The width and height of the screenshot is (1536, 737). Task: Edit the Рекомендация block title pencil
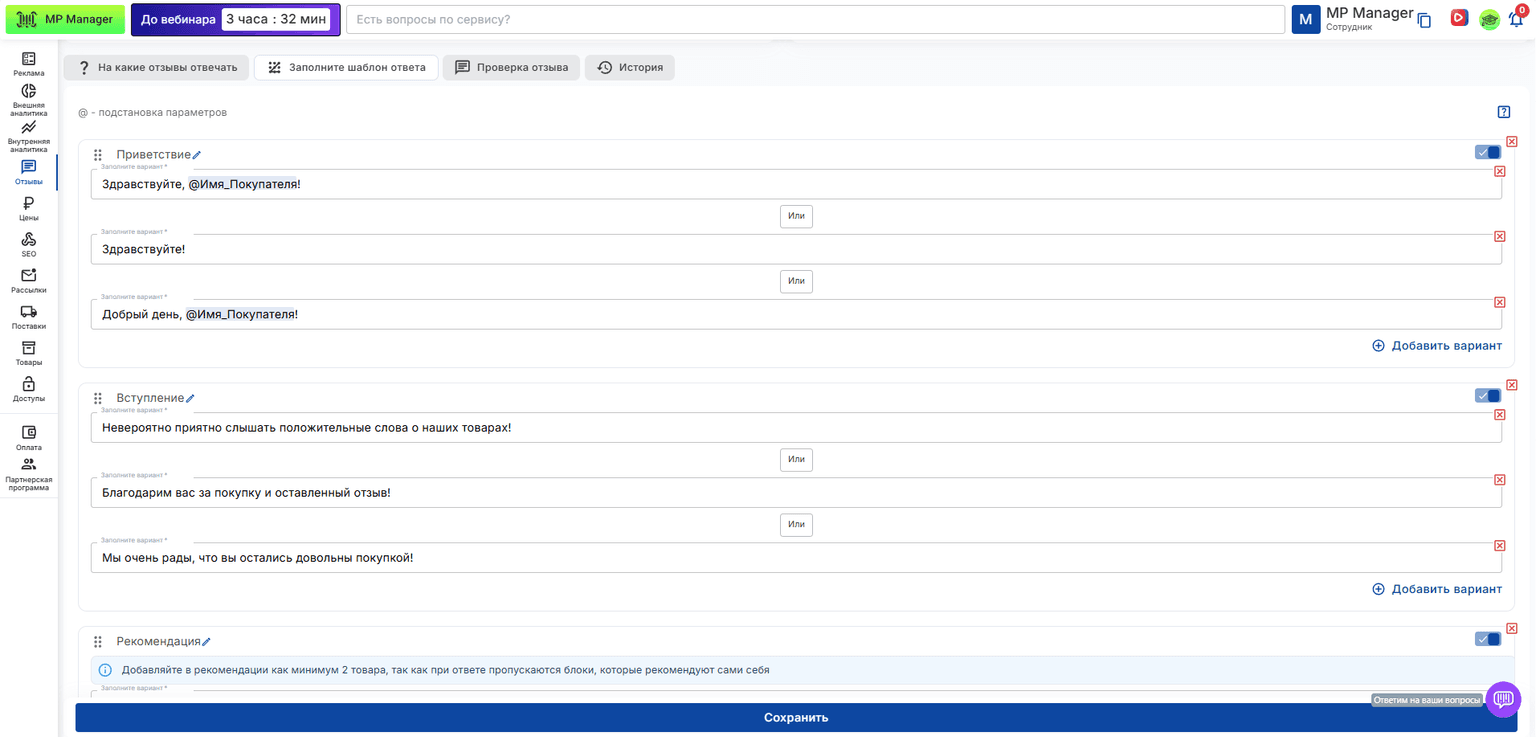tap(207, 642)
